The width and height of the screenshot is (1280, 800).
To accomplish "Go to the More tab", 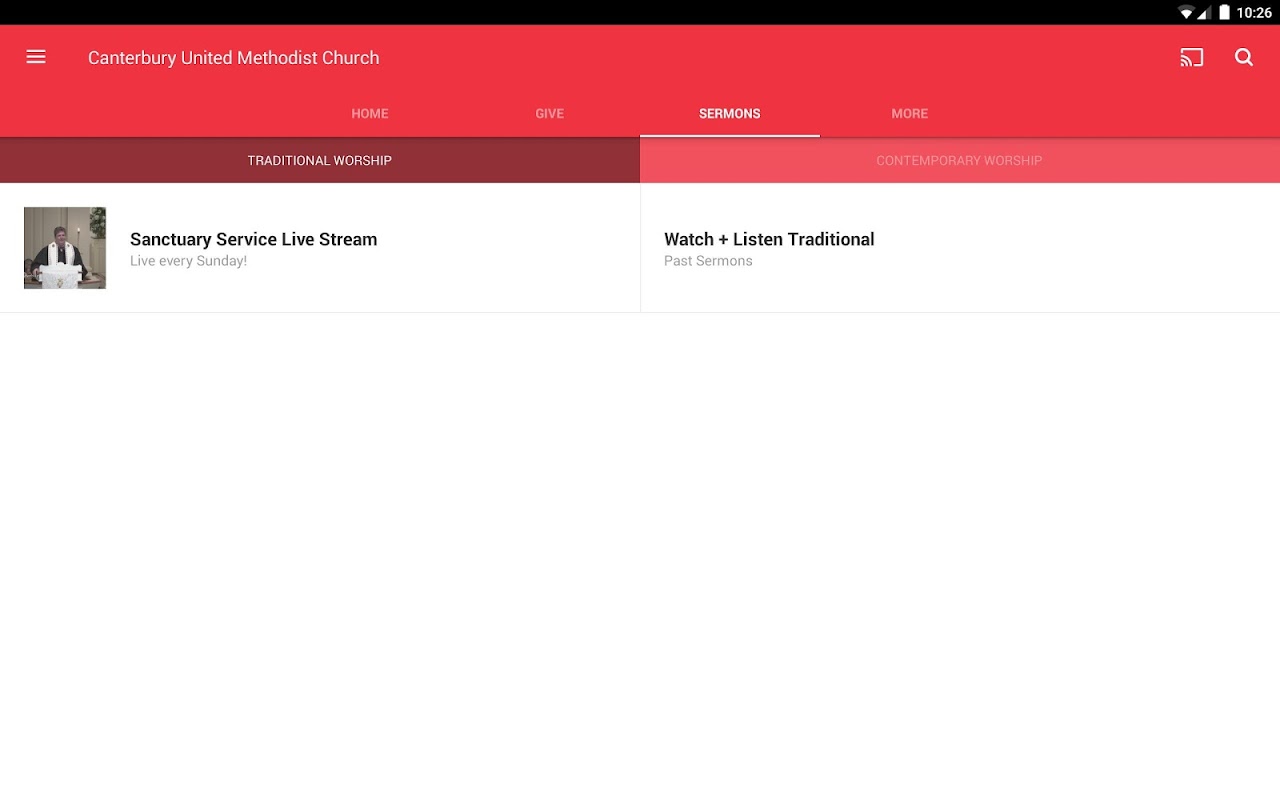I will 910,114.
